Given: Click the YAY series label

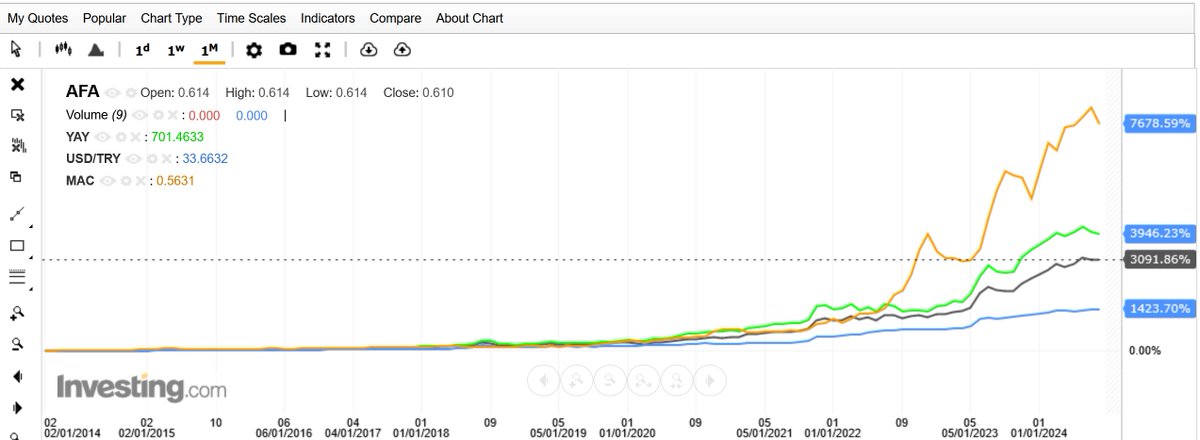Looking at the screenshot, I should [x=78, y=137].
